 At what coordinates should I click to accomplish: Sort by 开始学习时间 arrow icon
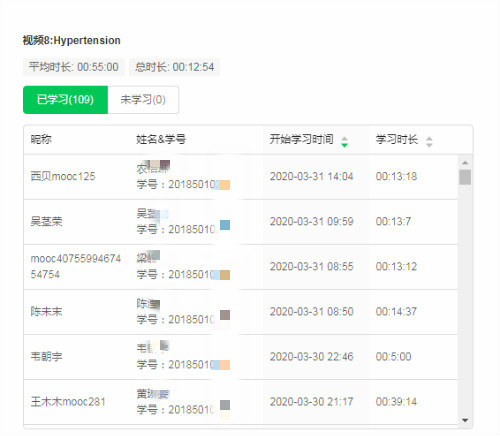point(345,142)
